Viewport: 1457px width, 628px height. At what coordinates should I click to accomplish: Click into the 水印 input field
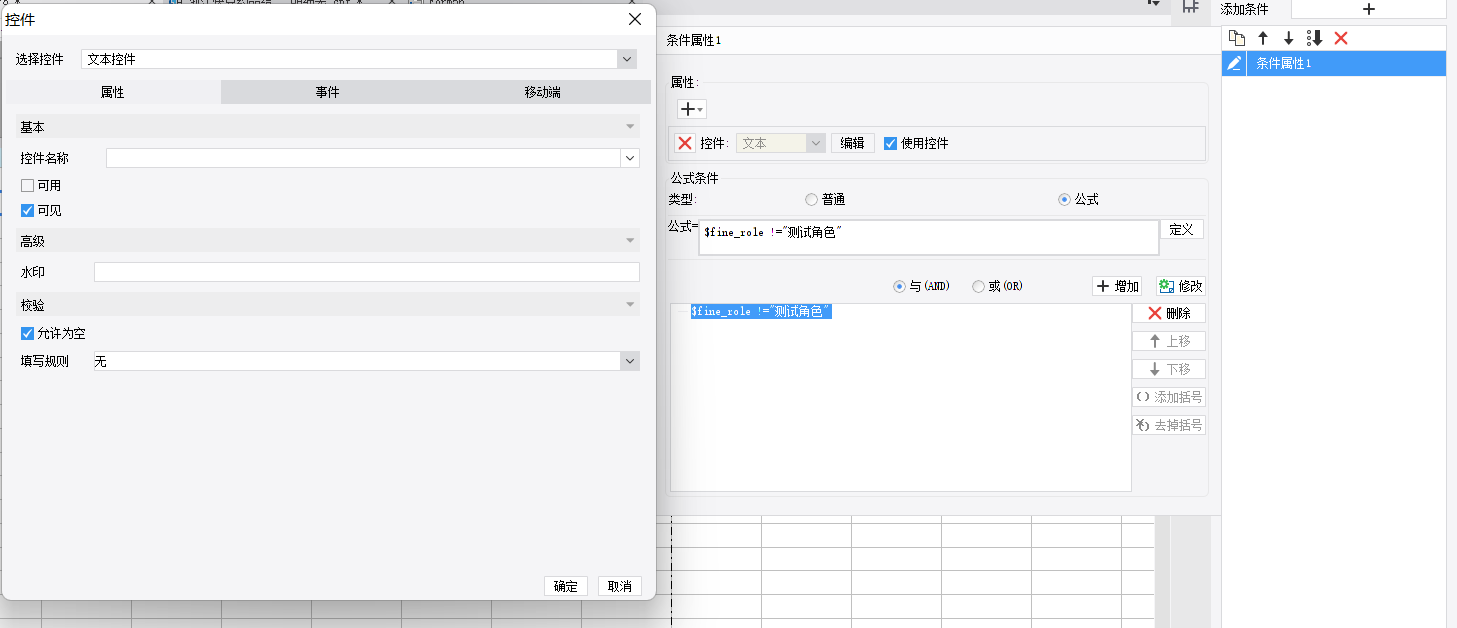point(366,272)
